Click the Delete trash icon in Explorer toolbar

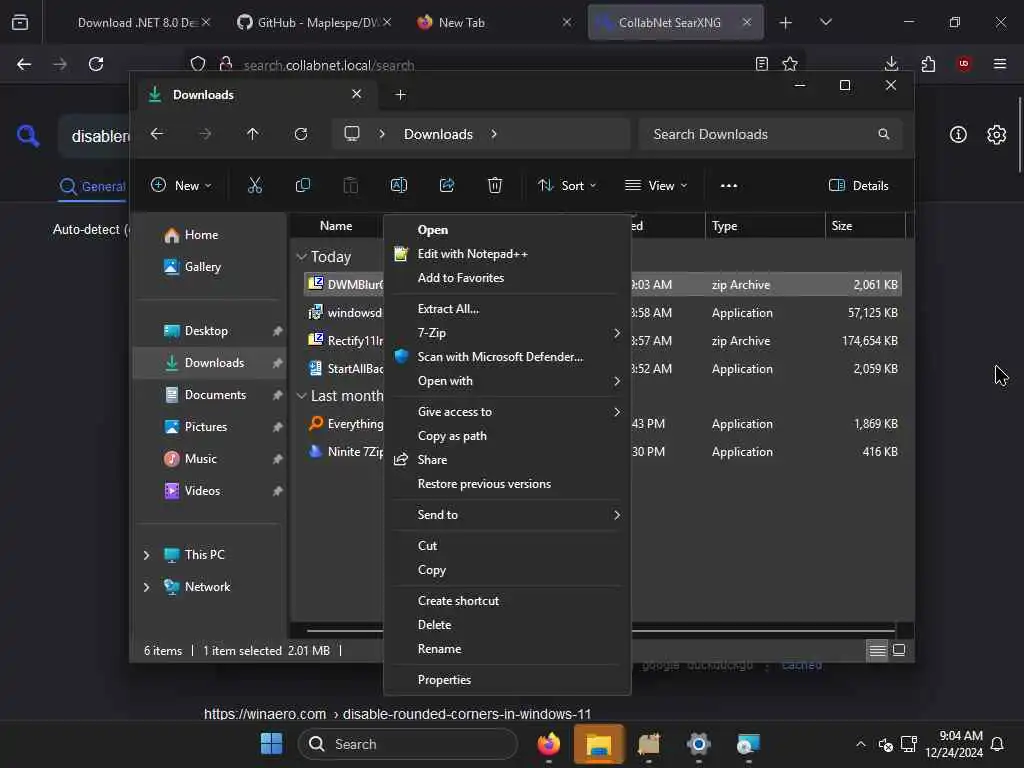495,185
